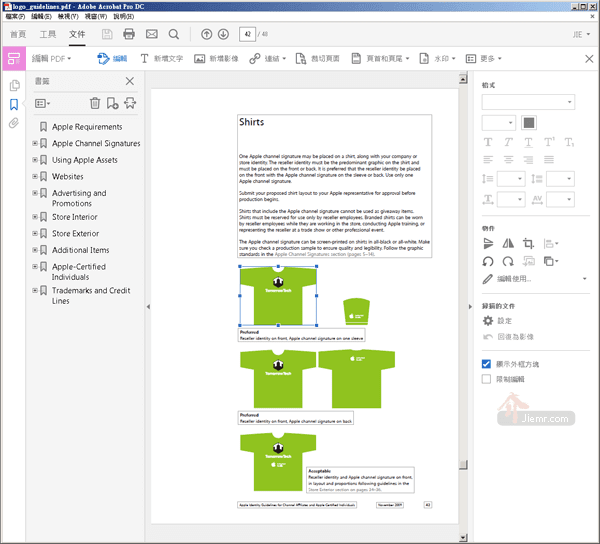The height and width of the screenshot is (544, 600).
Task: Open line spacing dropdown
Action: (x=511, y=179)
